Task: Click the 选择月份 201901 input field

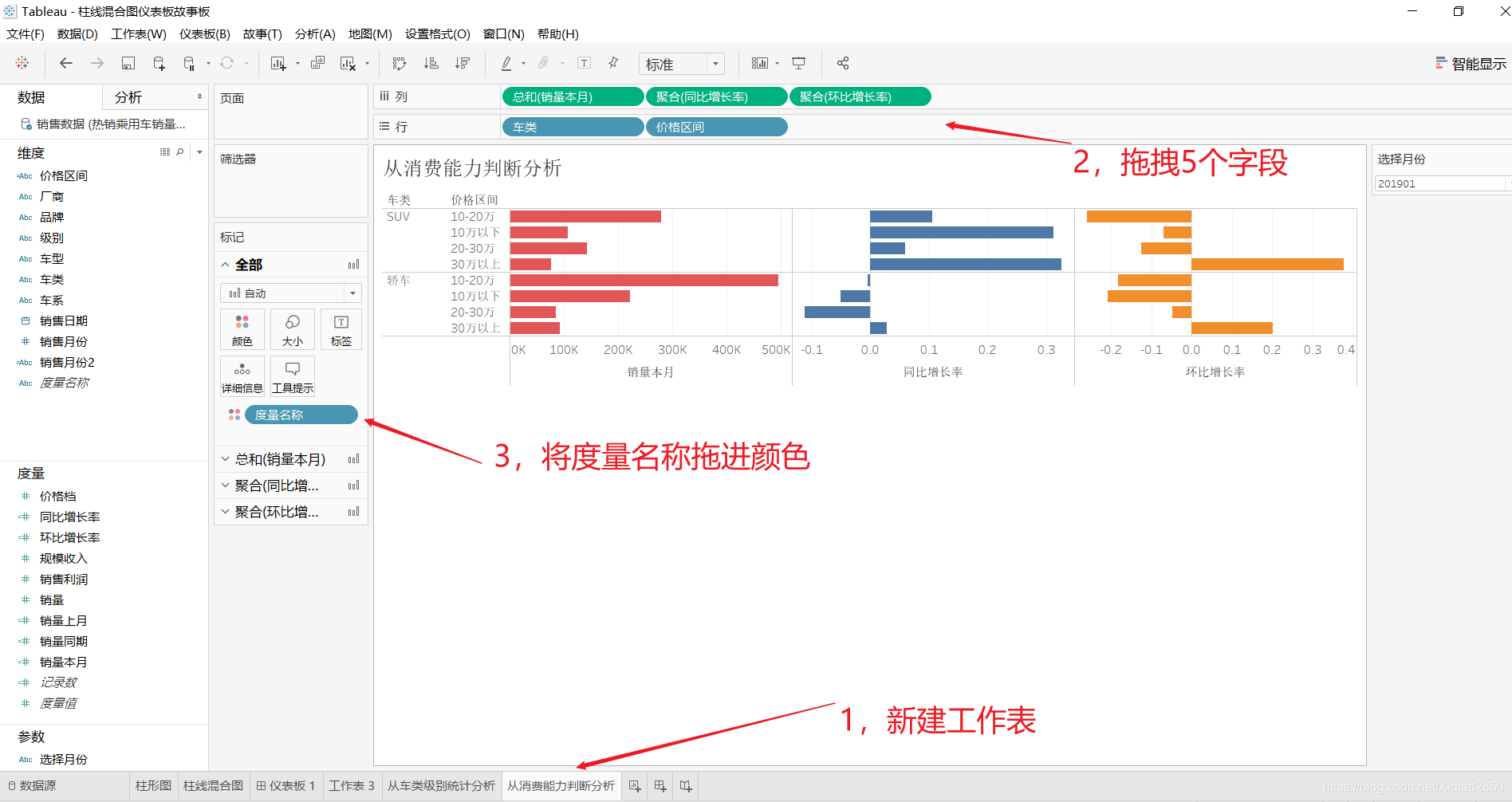Action: (x=1440, y=183)
